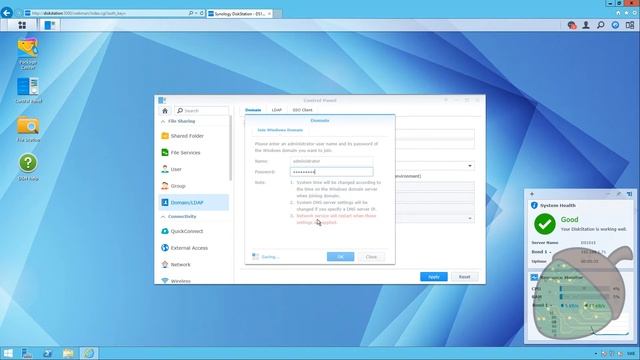The height and width of the screenshot is (360, 640).
Task: Click the Resource Monitor widget icon
Action: pyautogui.click(x=534, y=278)
